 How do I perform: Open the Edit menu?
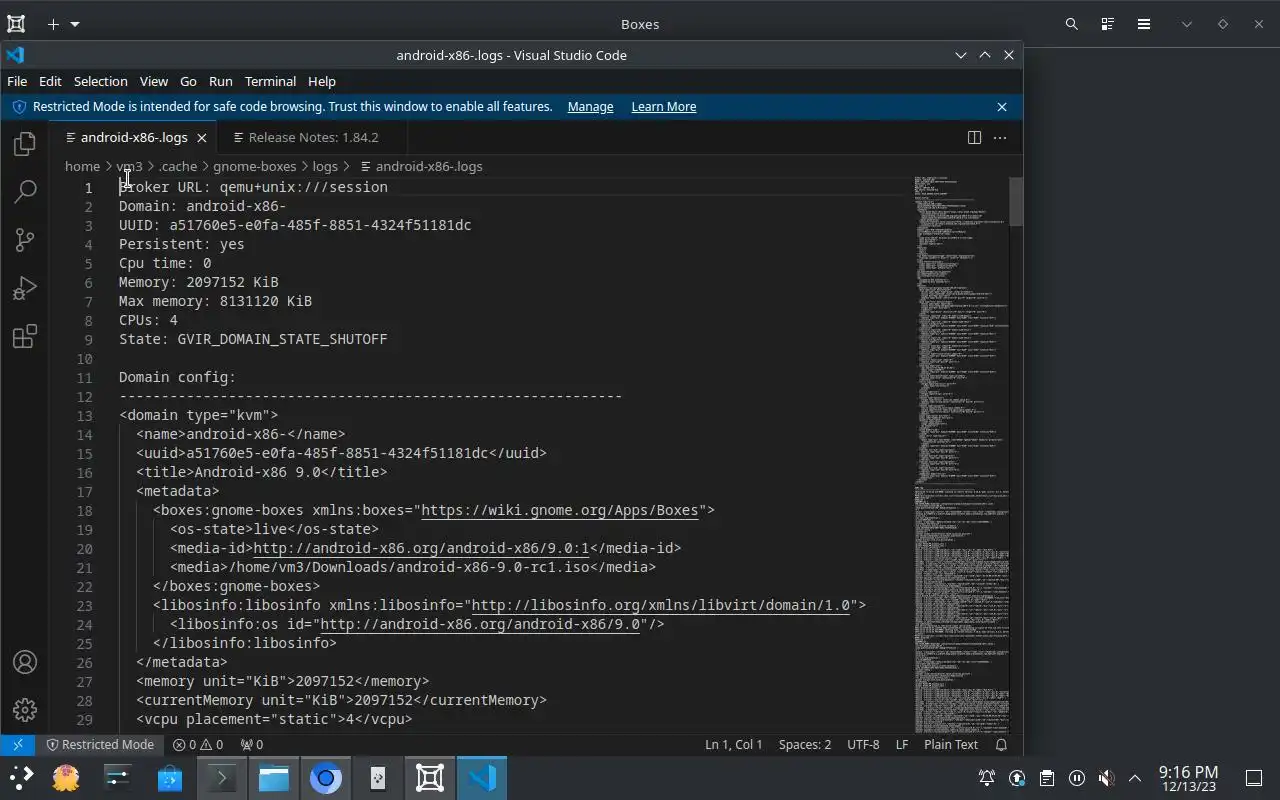pos(50,81)
